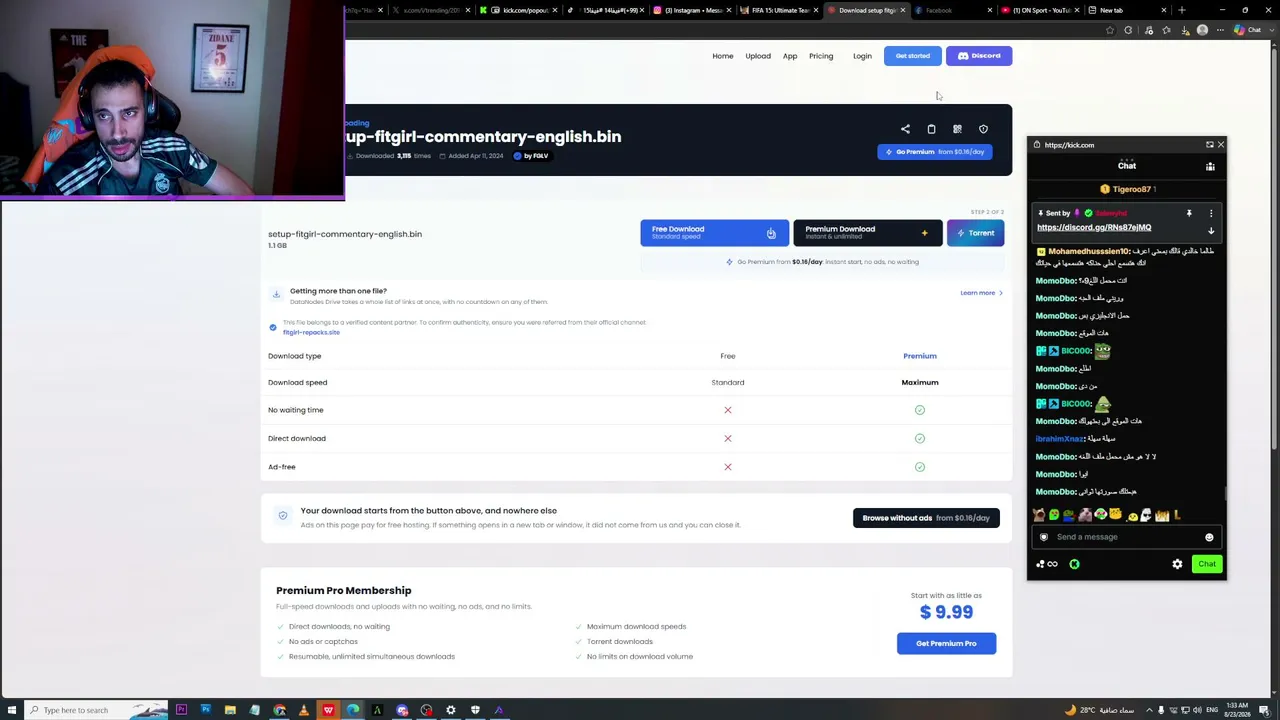Image resolution: width=1280 pixels, height=720 pixels.
Task: Open Windows Settings from the taskbar
Action: pyautogui.click(x=451, y=710)
